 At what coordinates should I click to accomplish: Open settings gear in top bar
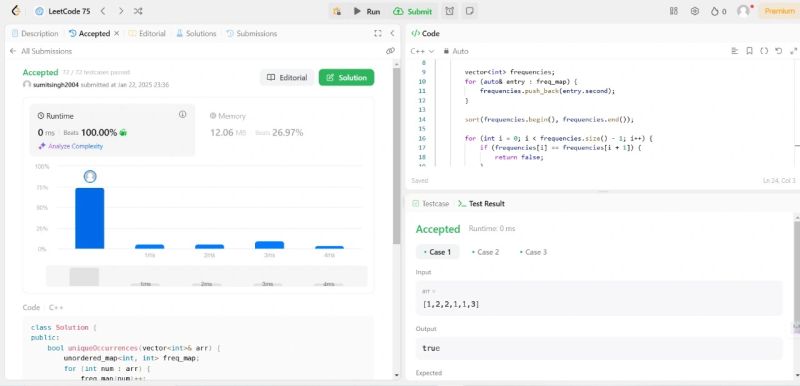point(694,11)
